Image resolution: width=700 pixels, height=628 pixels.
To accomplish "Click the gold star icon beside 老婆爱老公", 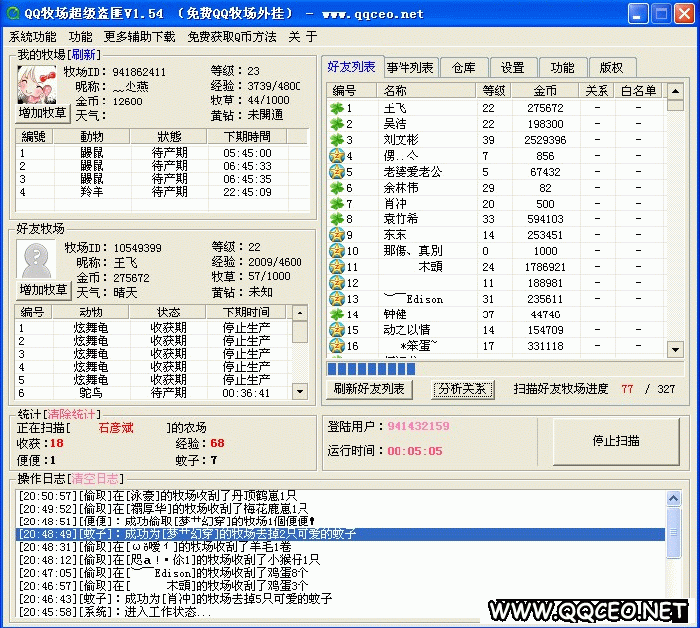I will (x=337, y=171).
